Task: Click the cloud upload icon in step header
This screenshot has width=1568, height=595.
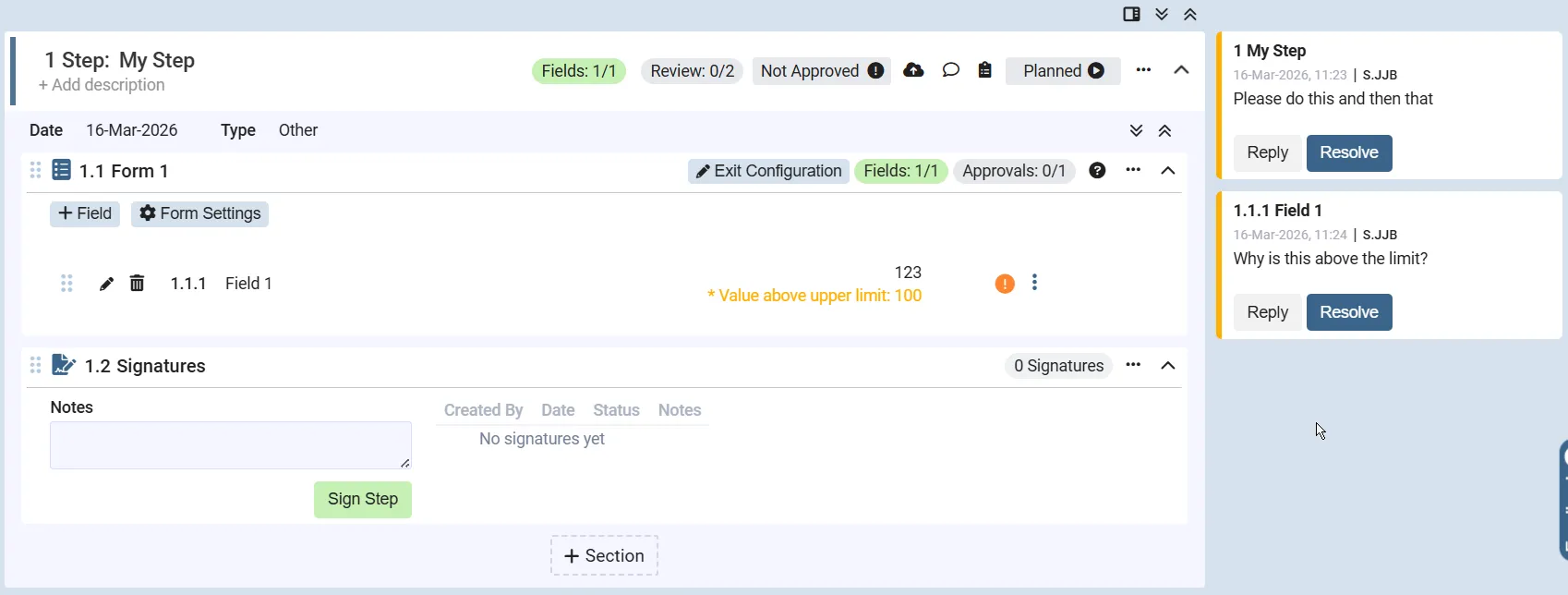Action: click(913, 70)
